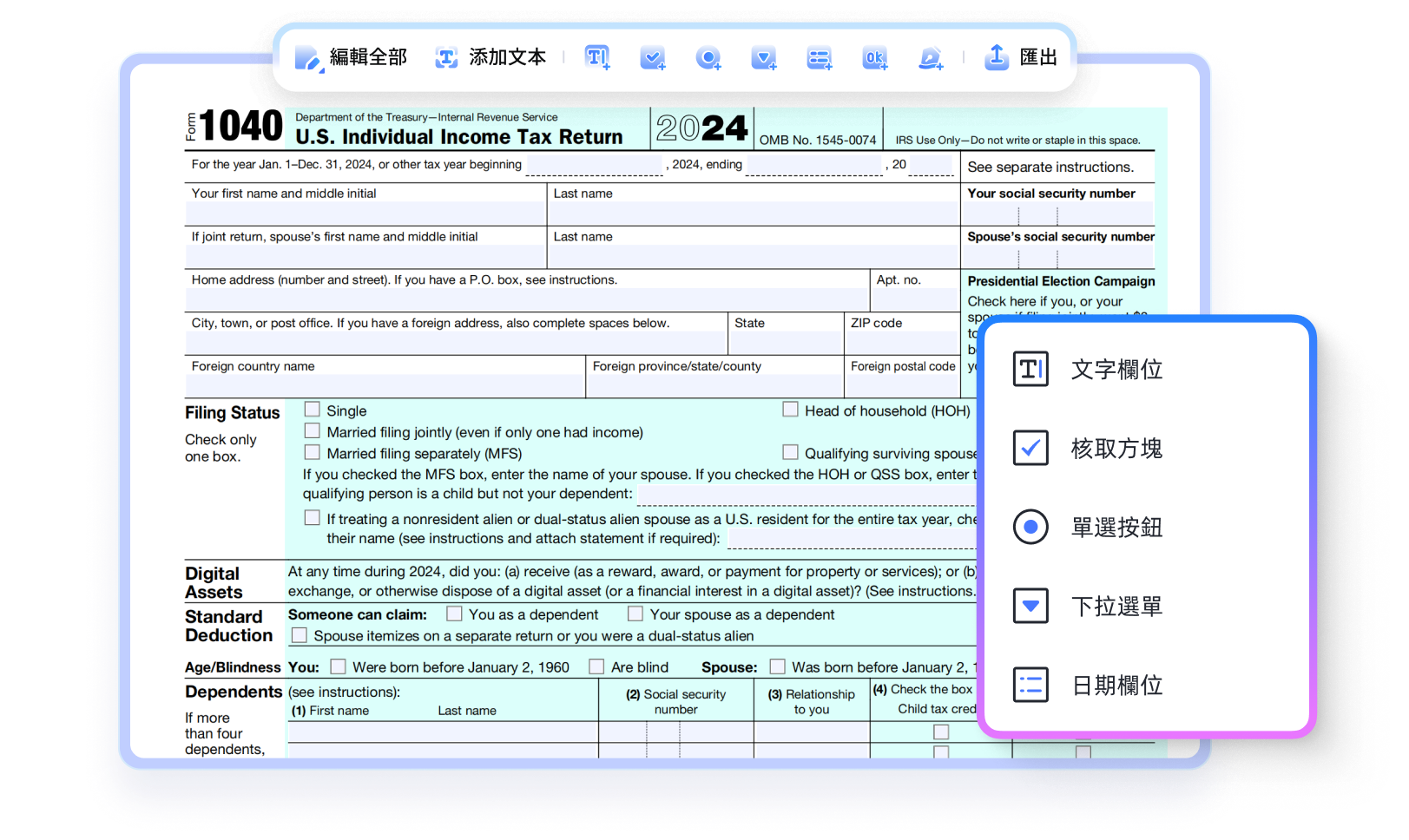The width and height of the screenshot is (1409, 840).
Task: Click spouse's first name and middle initial field
Action: (365, 256)
